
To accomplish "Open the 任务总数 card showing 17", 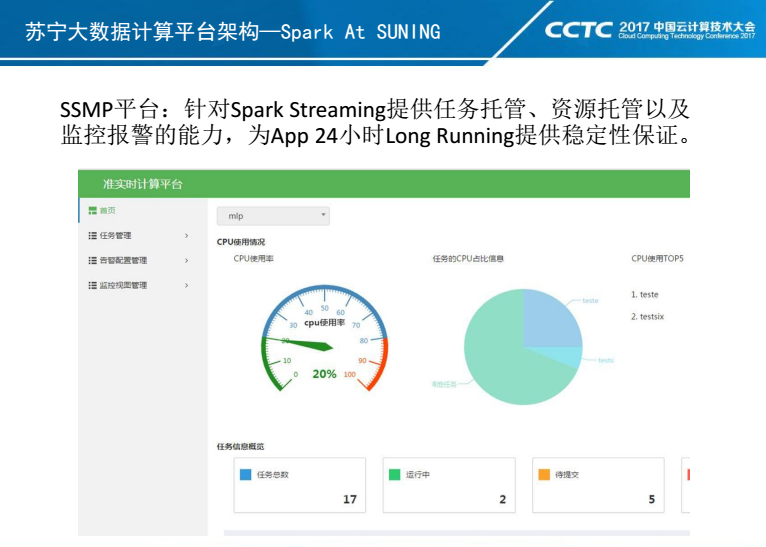I will click(300, 485).
